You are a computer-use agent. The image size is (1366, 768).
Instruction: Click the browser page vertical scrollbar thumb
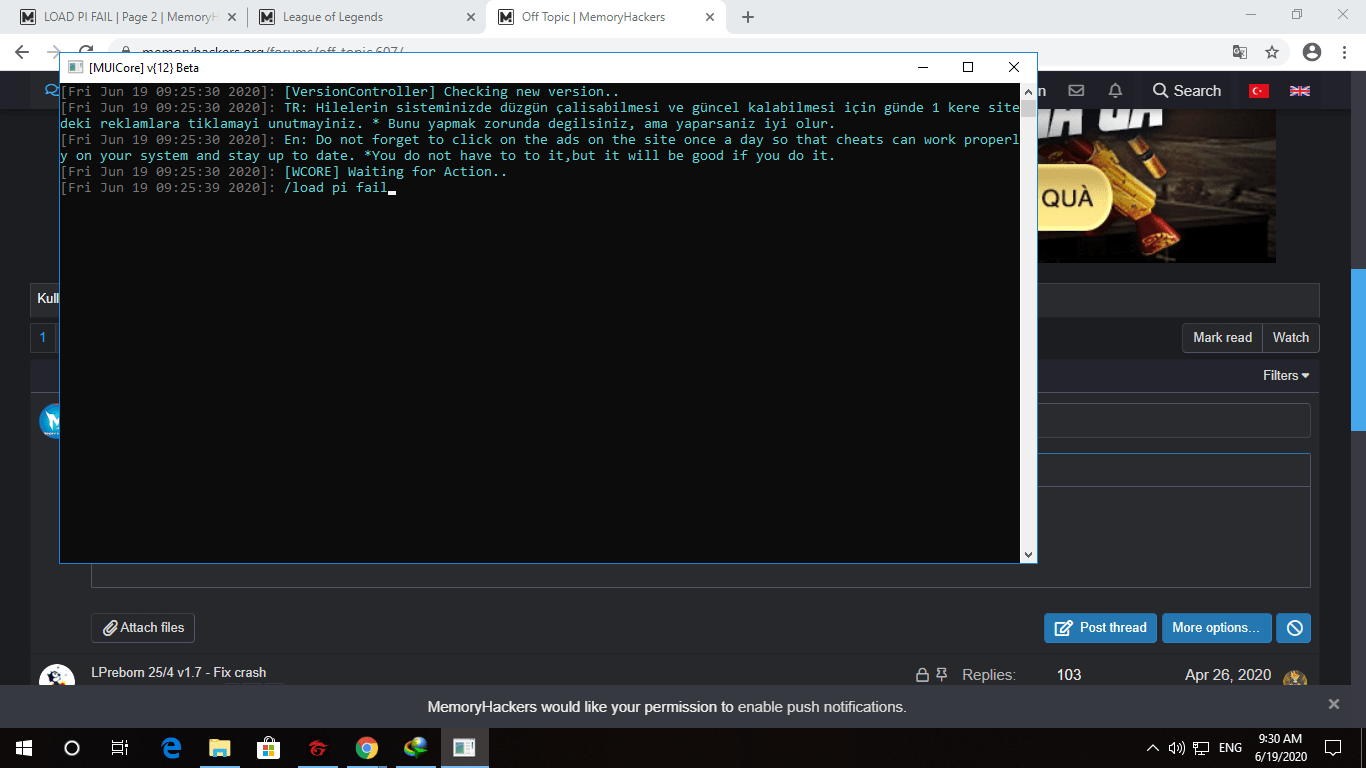pos(1358,350)
